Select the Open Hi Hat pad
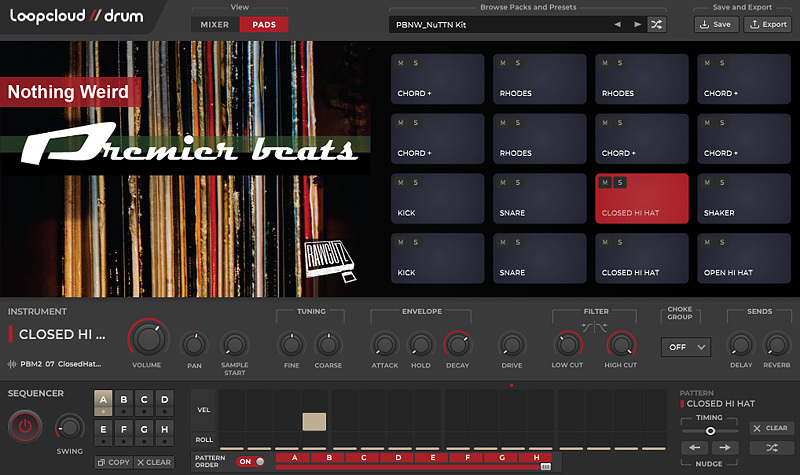Image resolution: width=800 pixels, height=475 pixels. click(x=742, y=255)
